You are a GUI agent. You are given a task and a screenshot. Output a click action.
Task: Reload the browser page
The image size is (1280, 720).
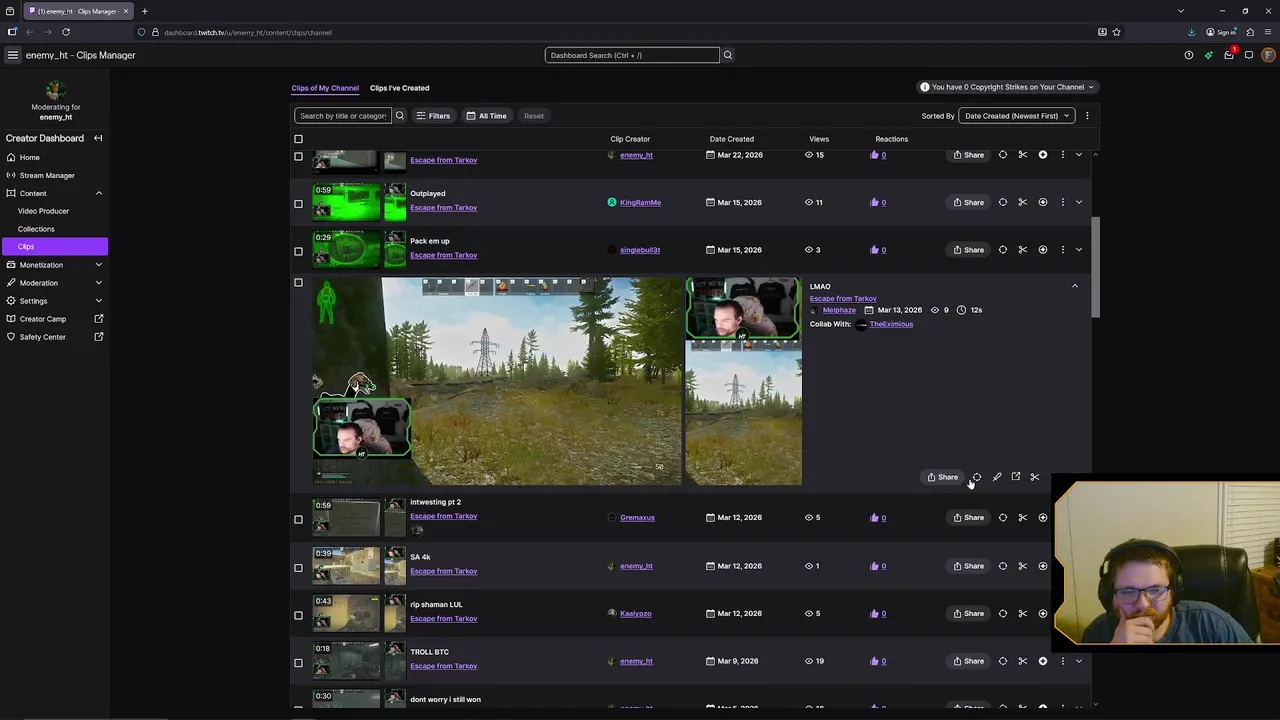pos(66,32)
